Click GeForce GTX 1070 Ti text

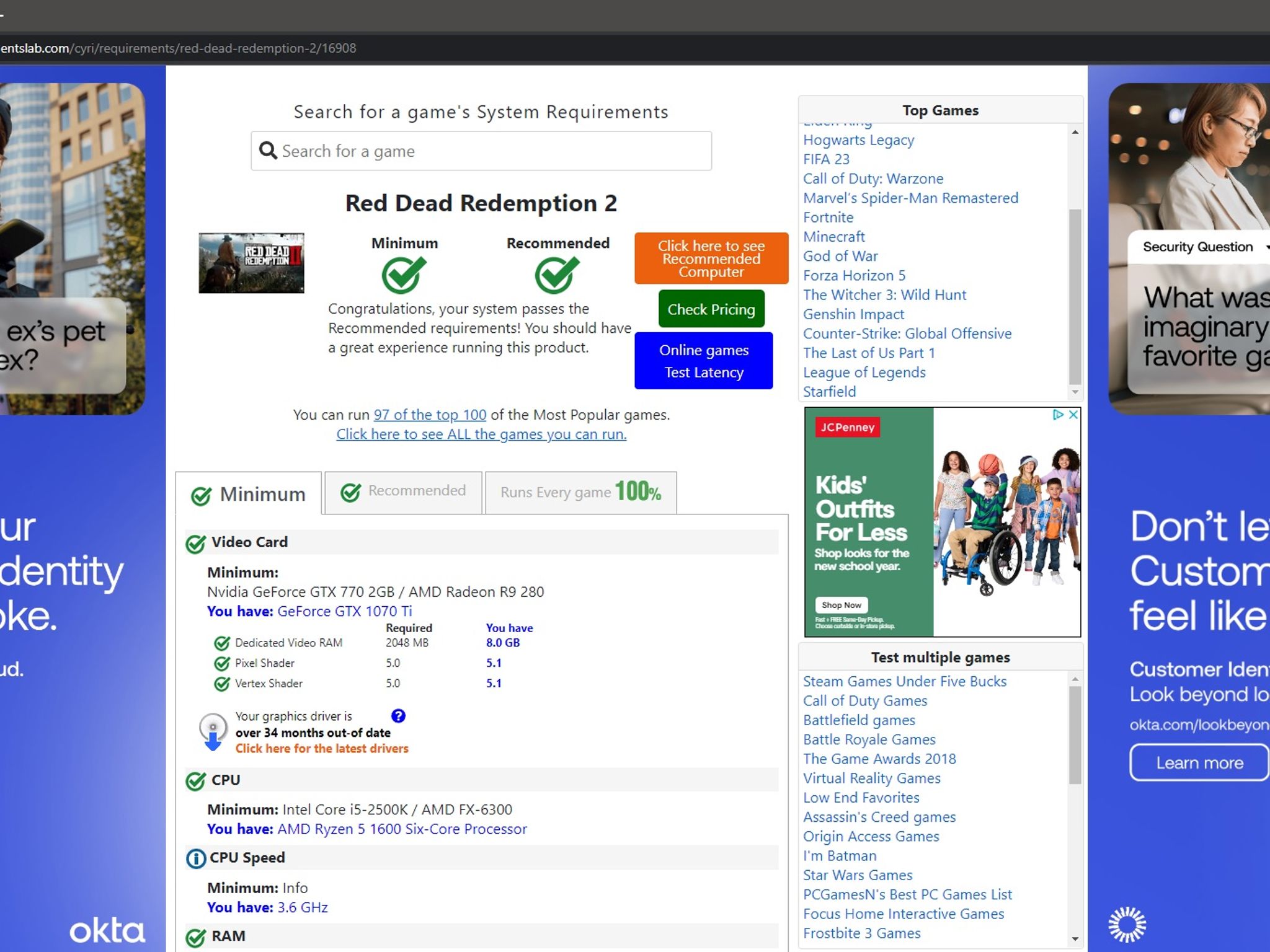tap(344, 611)
